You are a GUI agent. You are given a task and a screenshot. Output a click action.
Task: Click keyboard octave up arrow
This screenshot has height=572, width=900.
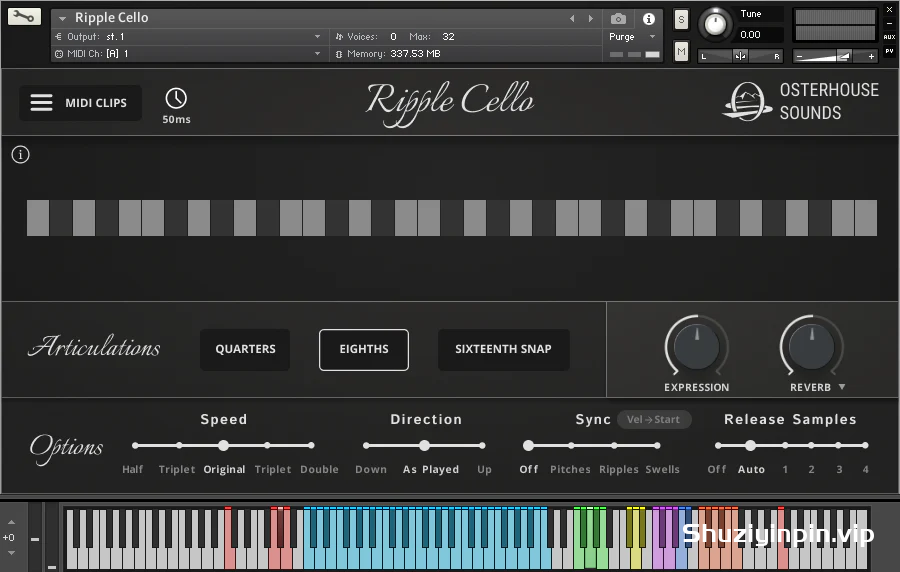coord(11,522)
